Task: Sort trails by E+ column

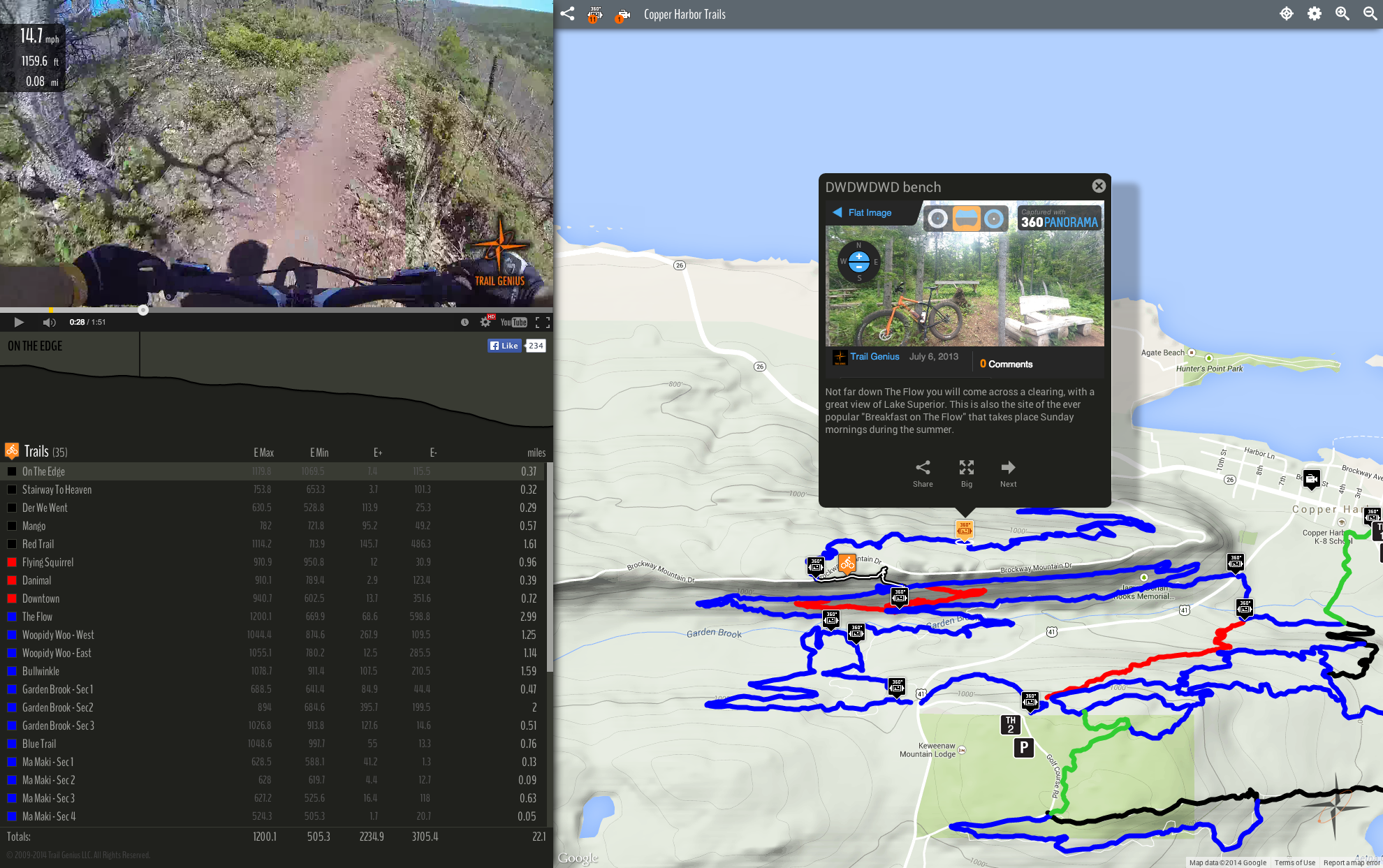Action: (x=377, y=453)
